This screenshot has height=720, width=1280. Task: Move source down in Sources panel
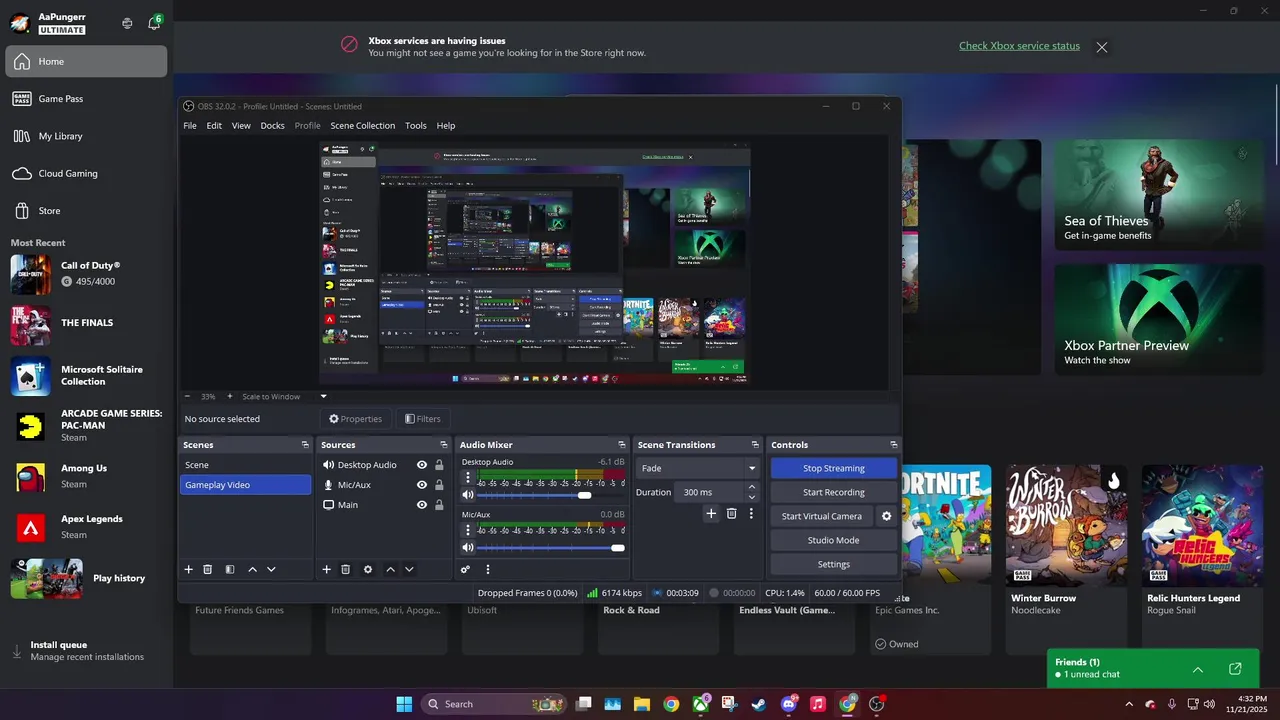pos(409,569)
